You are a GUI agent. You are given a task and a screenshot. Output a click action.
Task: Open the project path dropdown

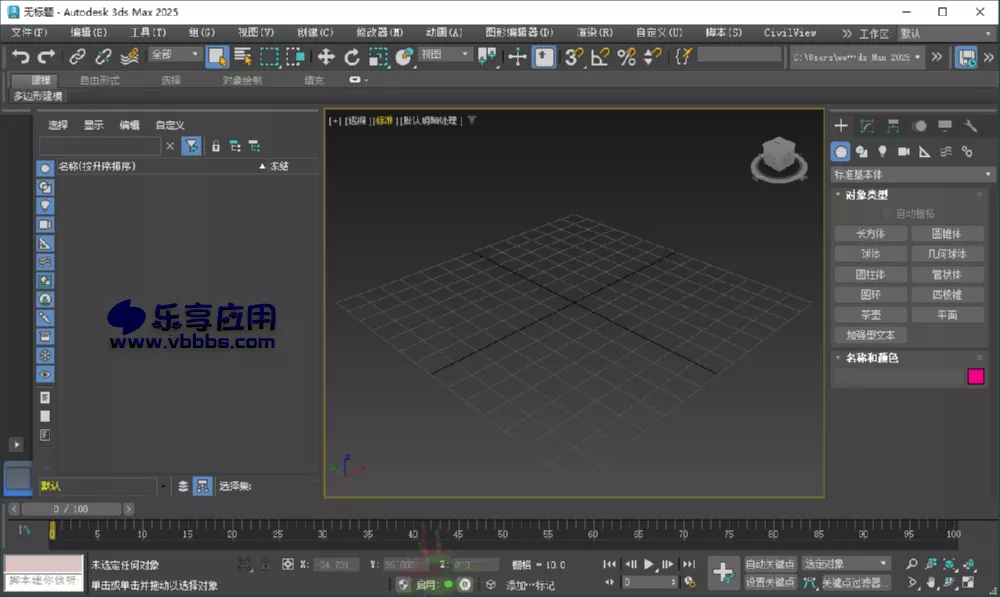click(x=858, y=57)
